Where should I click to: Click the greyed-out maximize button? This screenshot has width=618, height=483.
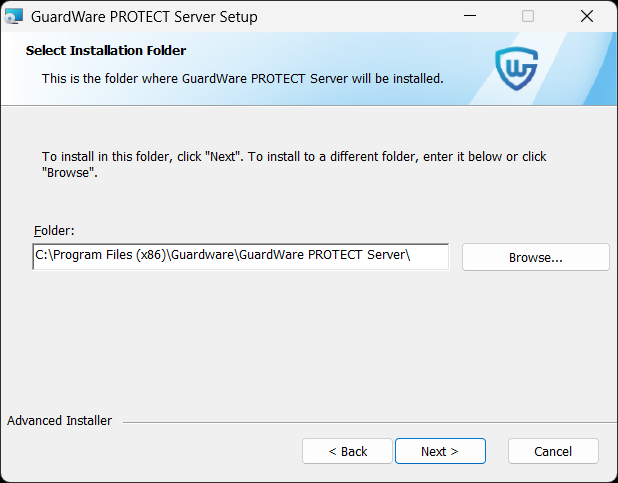[528, 16]
